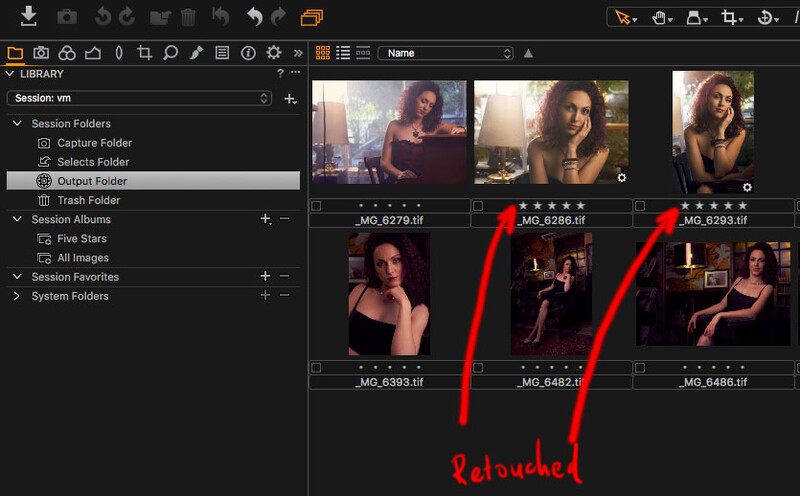Open the Color circles tool tab

(x=67, y=53)
